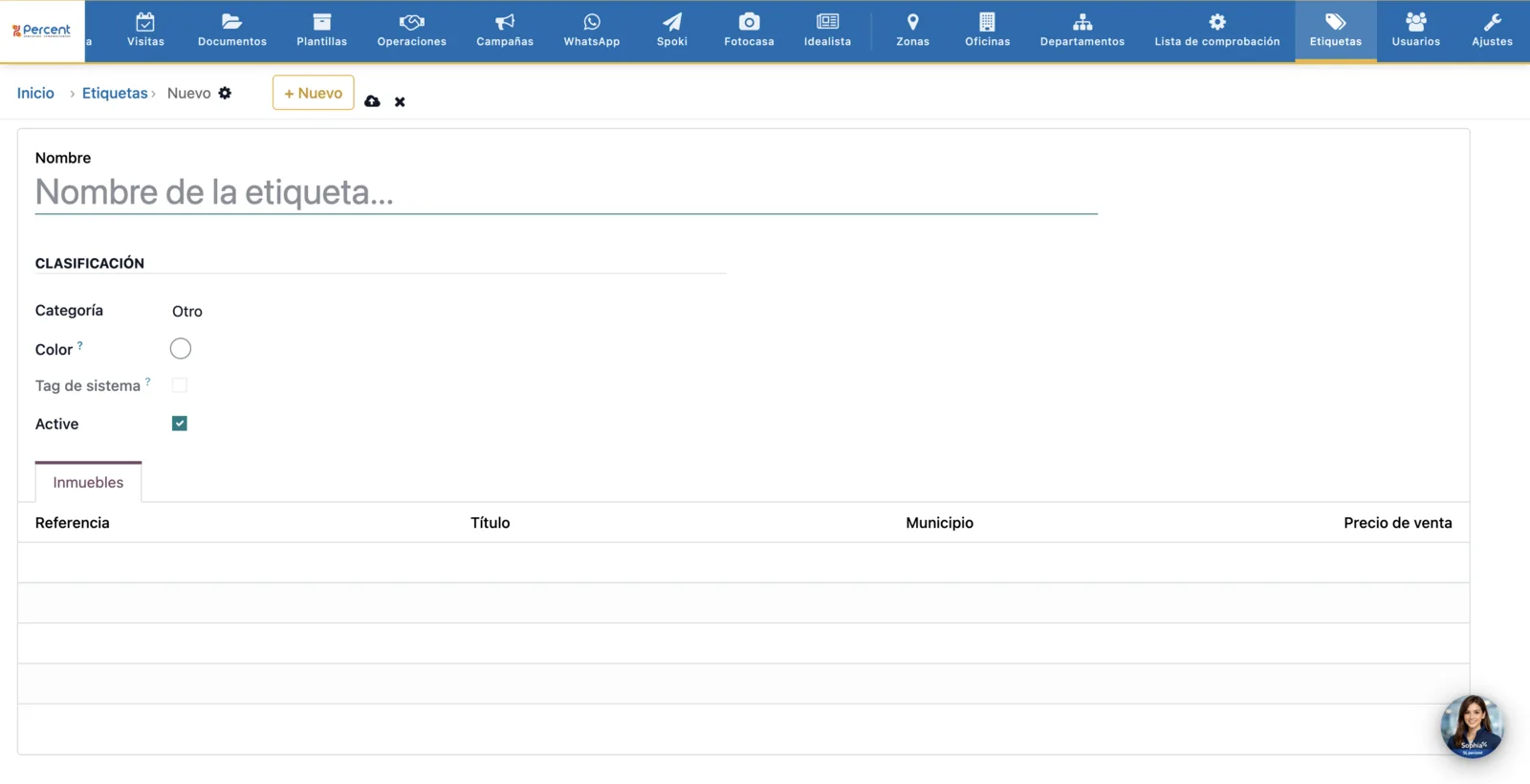This screenshot has height=784, width=1530.
Task: Open the Plantillas menu
Action: point(322,31)
